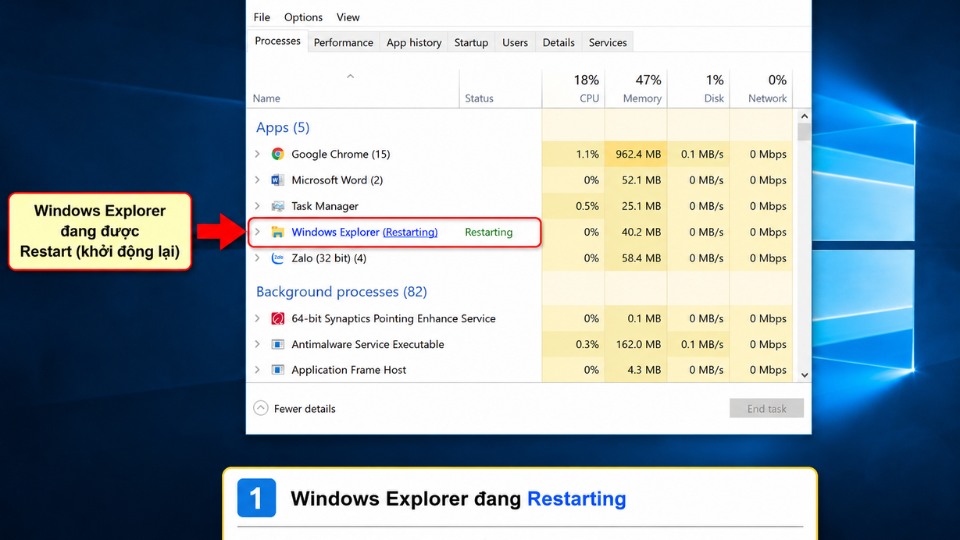960x540 pixels.
Task: Expand the Google Chrome (15) process group
Action: 258,154
